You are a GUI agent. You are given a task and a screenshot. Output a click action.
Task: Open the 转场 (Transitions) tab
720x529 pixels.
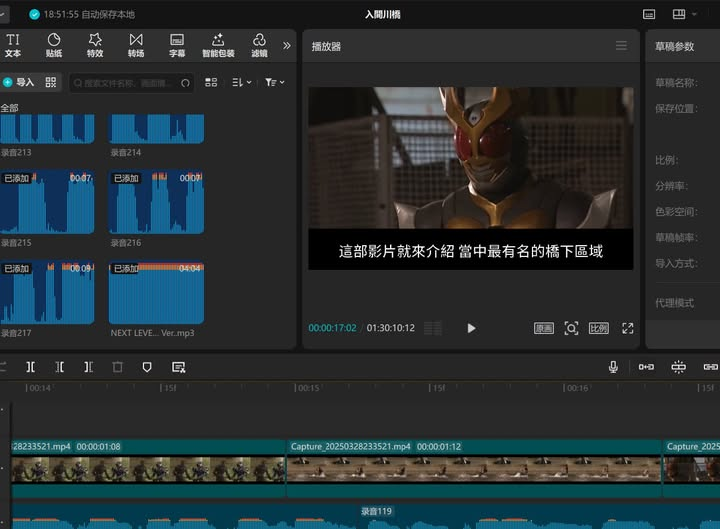[x=136, y=45]
